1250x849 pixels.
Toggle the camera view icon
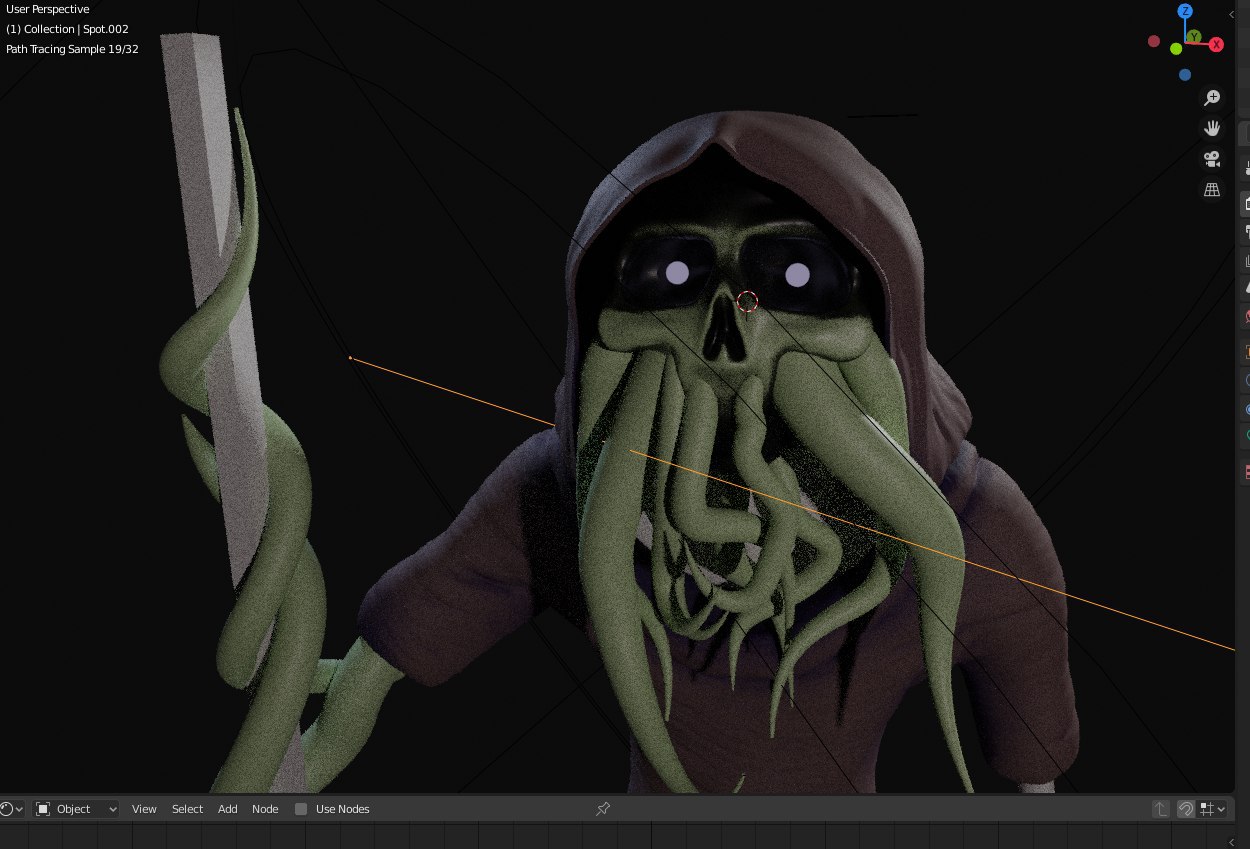(1212, 159)
